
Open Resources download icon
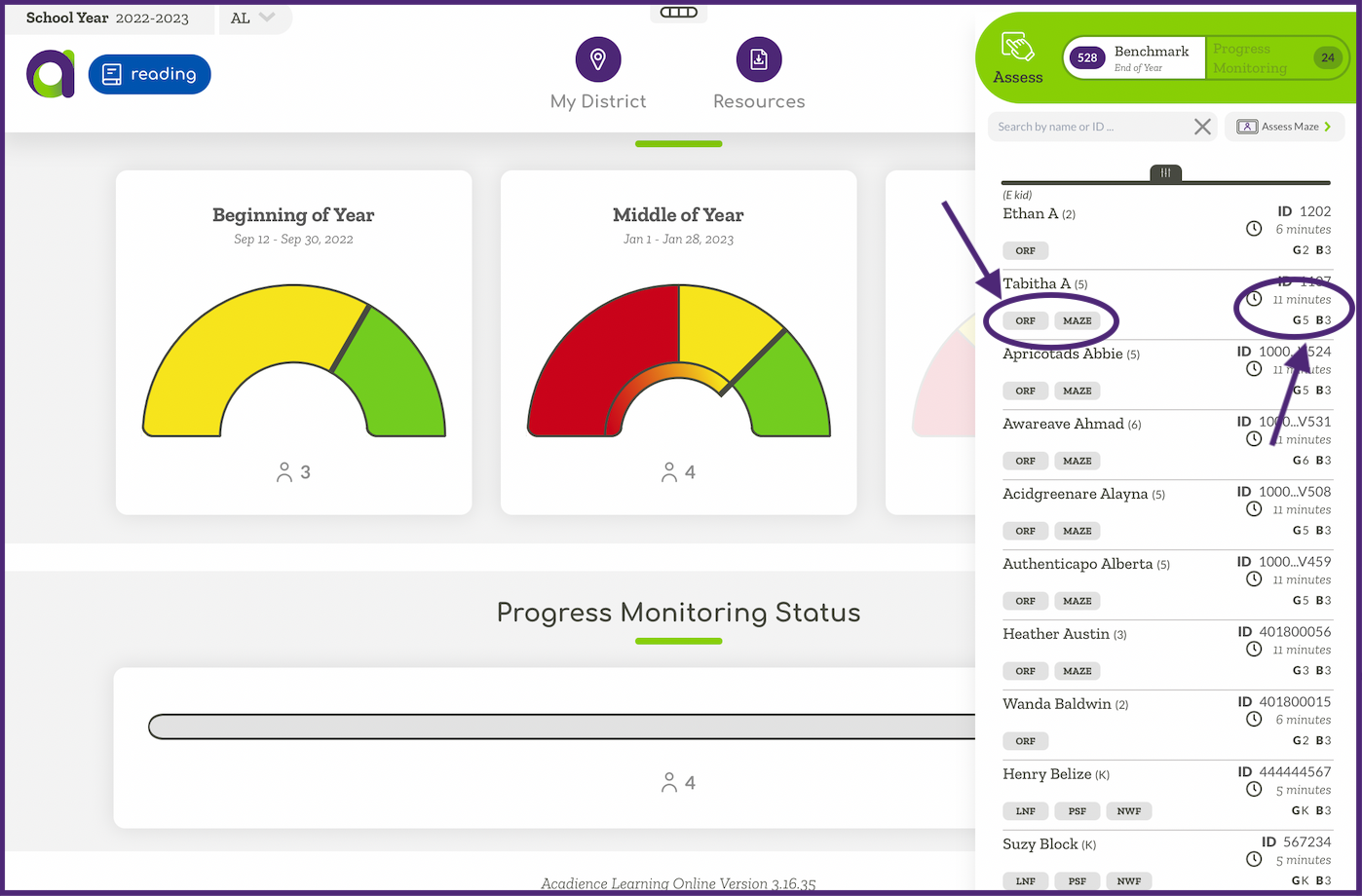tap(758, 59)
